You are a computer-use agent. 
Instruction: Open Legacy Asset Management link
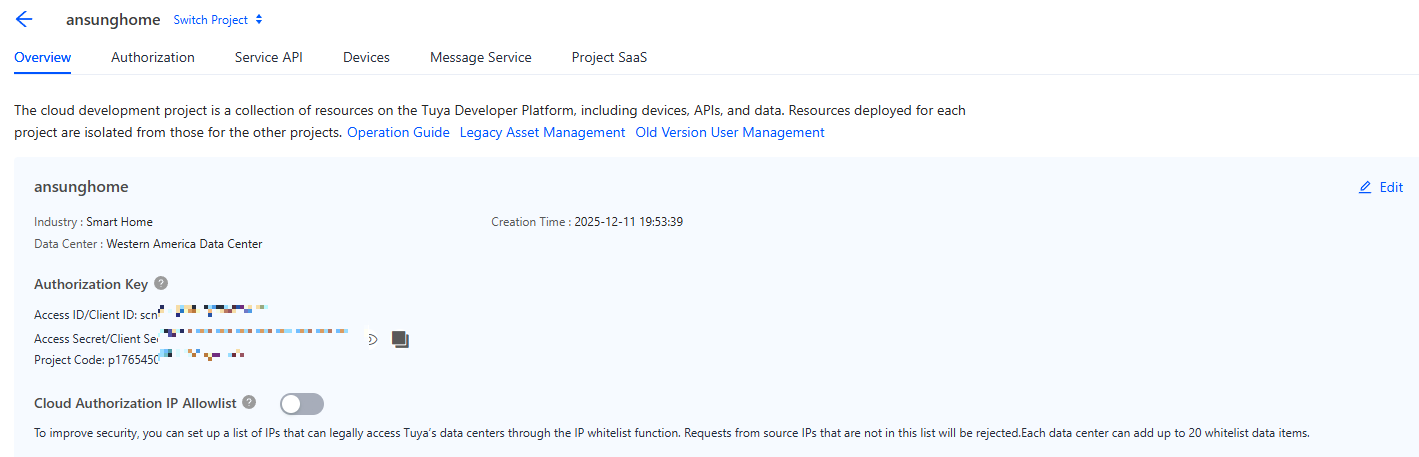542,132
